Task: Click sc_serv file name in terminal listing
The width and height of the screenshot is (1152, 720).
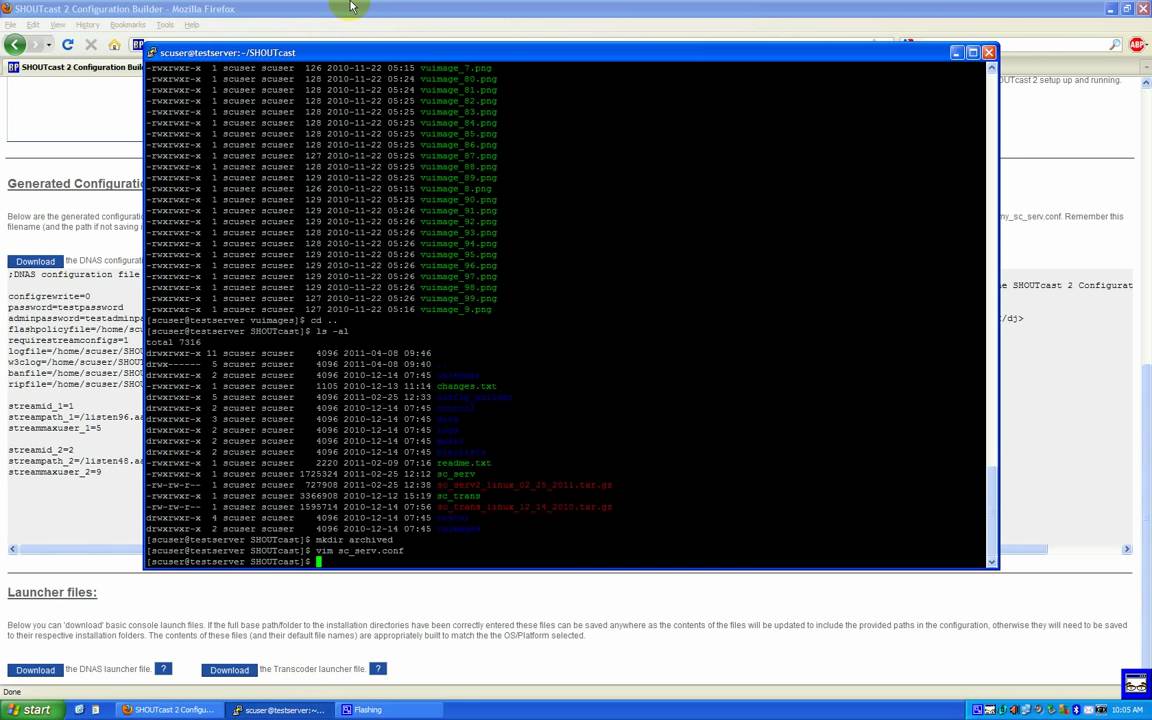Action: tap(456, 475)
